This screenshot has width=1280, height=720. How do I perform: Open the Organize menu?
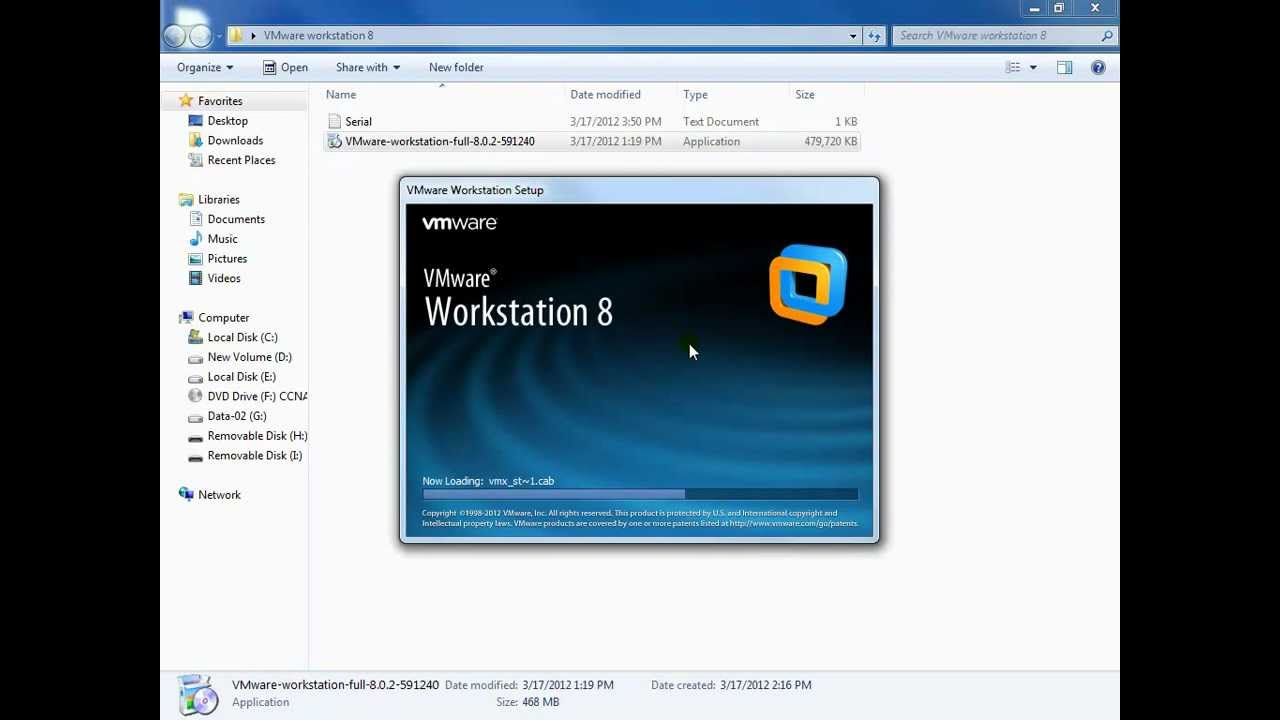click(205, 67)
